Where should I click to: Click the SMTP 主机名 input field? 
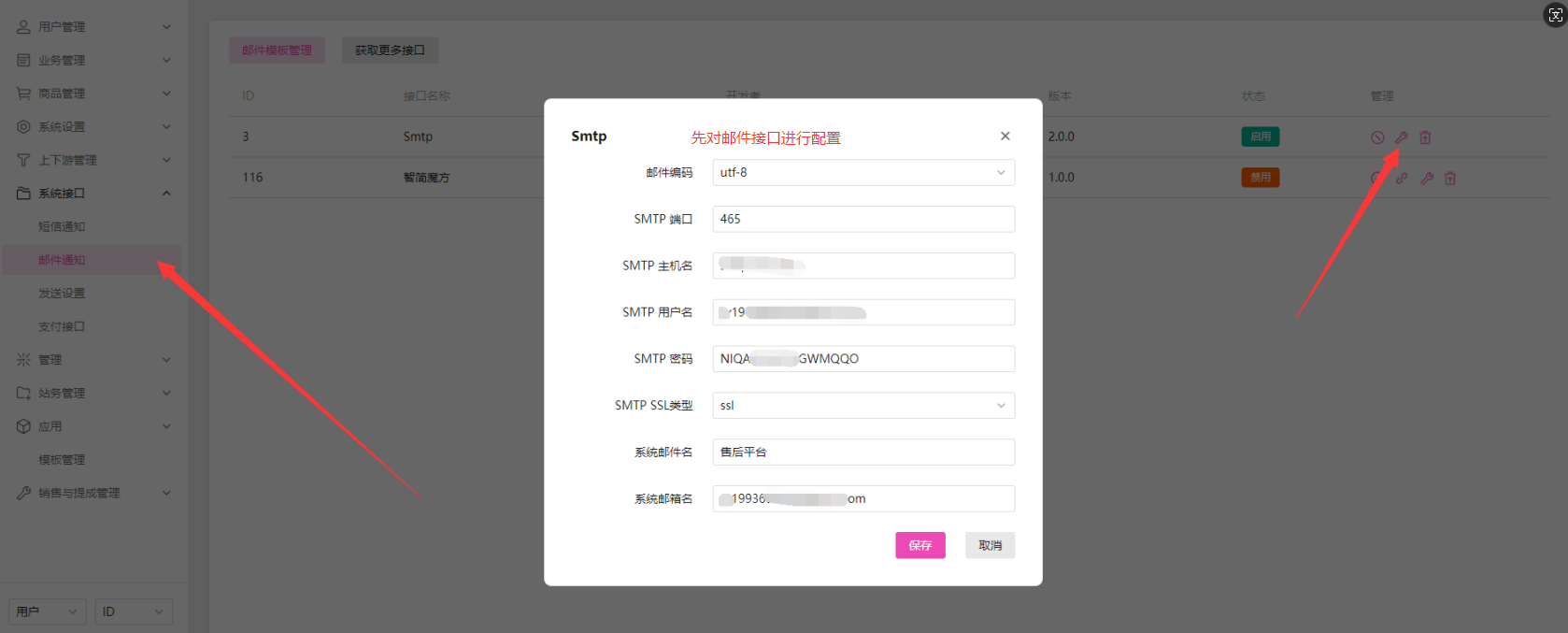click(863, 266)
